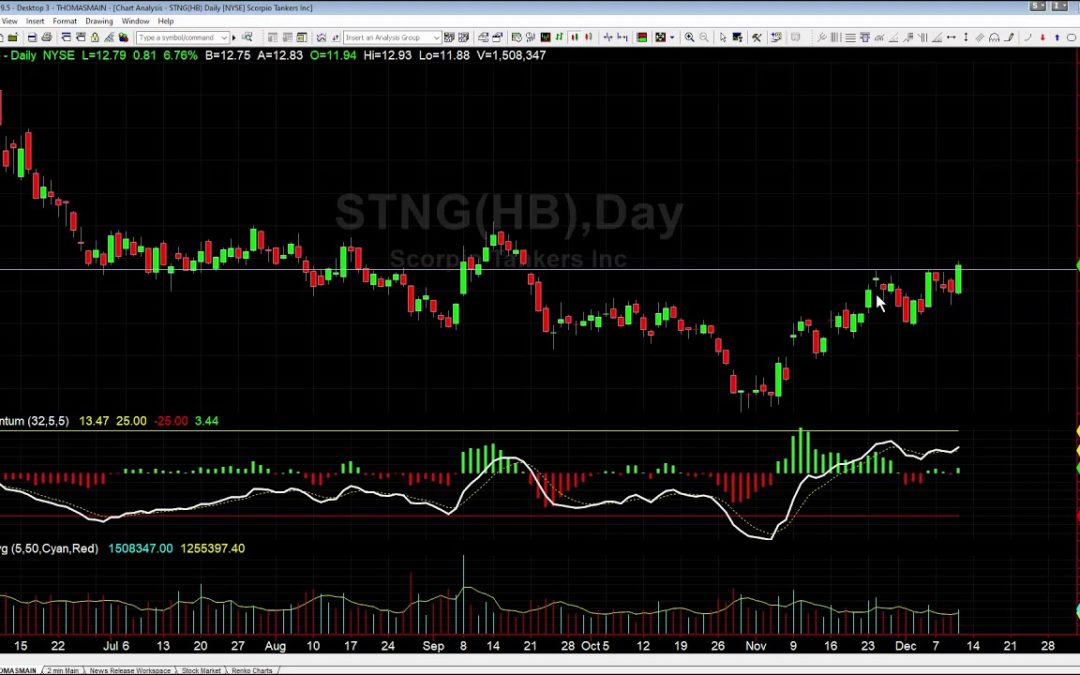Select the horizontal line drawing tool

(850, 38)
